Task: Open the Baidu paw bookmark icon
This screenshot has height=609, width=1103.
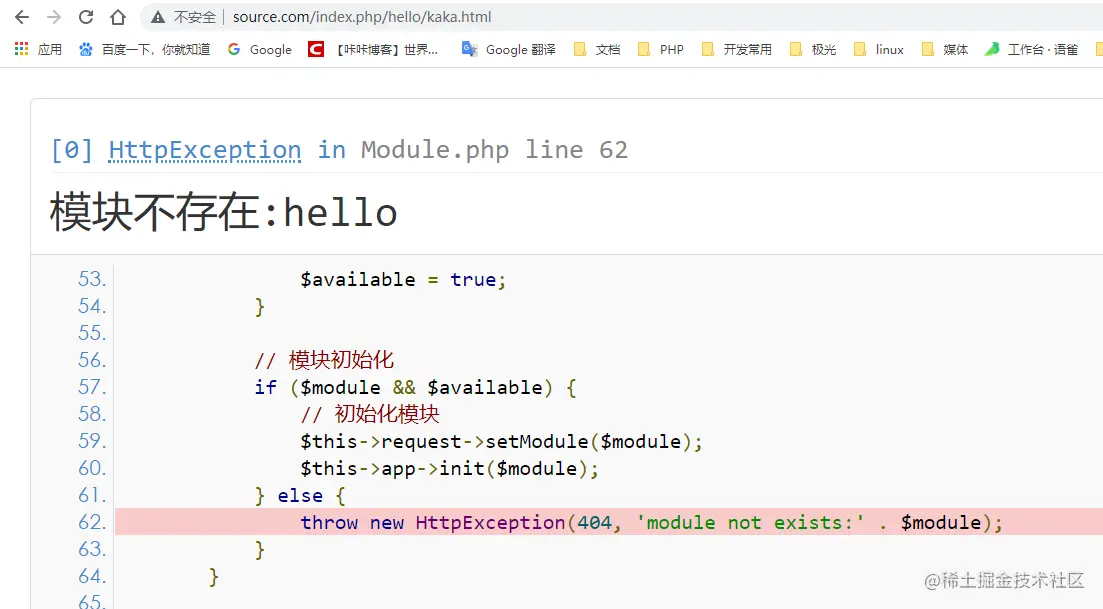Action: 85,49
